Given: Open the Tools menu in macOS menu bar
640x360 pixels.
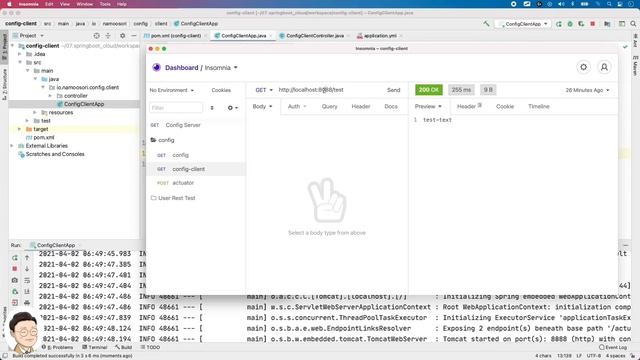Looking at the screenshot, I should click(x=105, y=4).
